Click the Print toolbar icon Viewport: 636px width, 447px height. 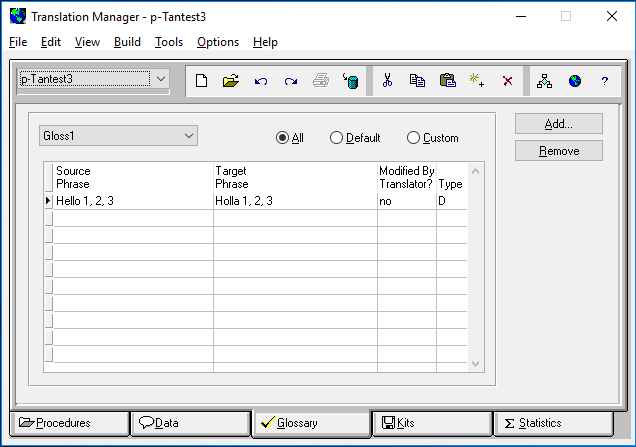click(321, 81)
